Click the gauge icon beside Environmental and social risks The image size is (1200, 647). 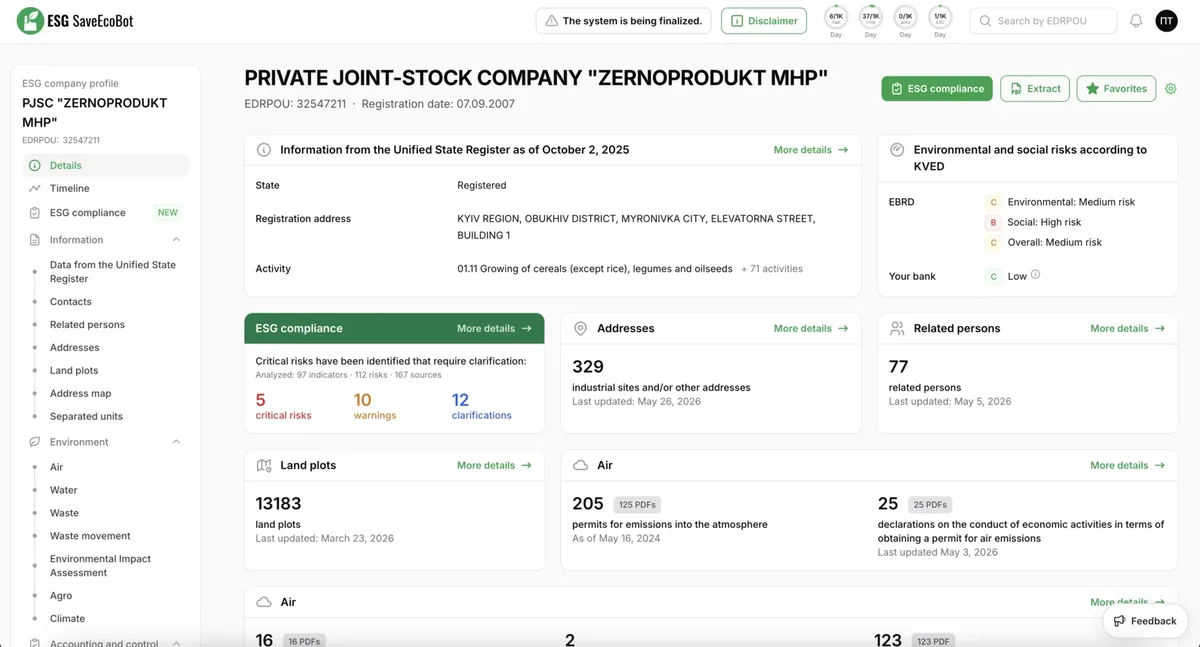[897, 150]
